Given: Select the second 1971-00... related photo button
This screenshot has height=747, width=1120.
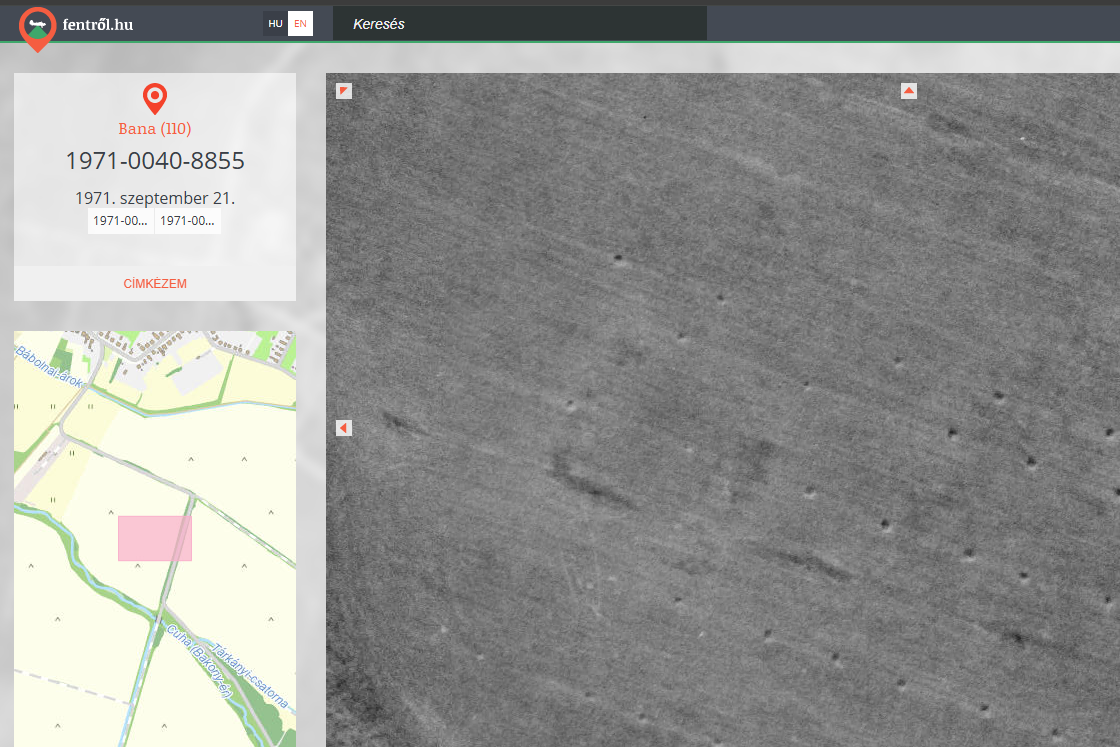Looking at the screenshot, I should pos(188,221).
